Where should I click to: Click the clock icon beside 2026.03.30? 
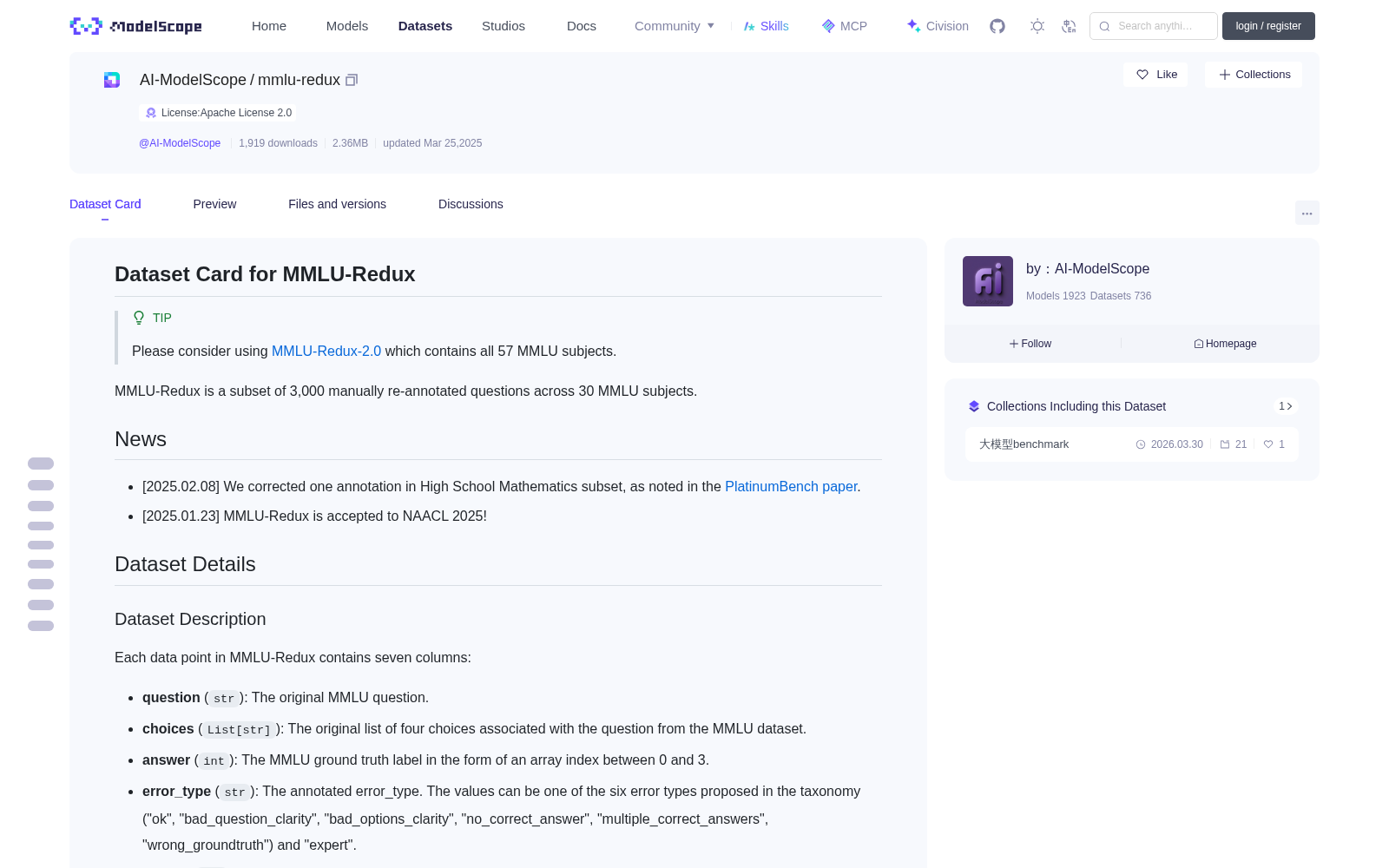[x=1141, y=444]
